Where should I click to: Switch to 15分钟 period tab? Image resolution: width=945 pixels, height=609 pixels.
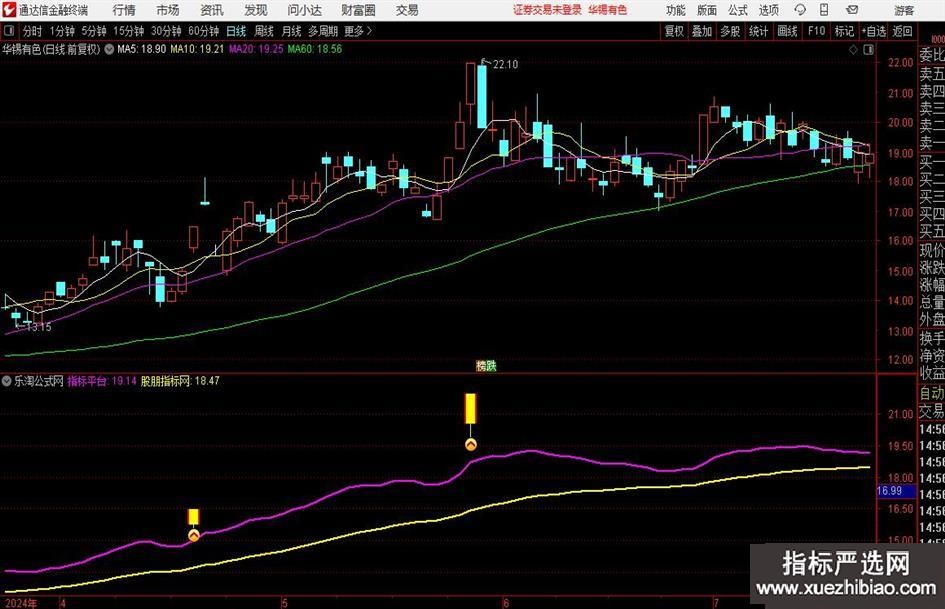[128, 31]
